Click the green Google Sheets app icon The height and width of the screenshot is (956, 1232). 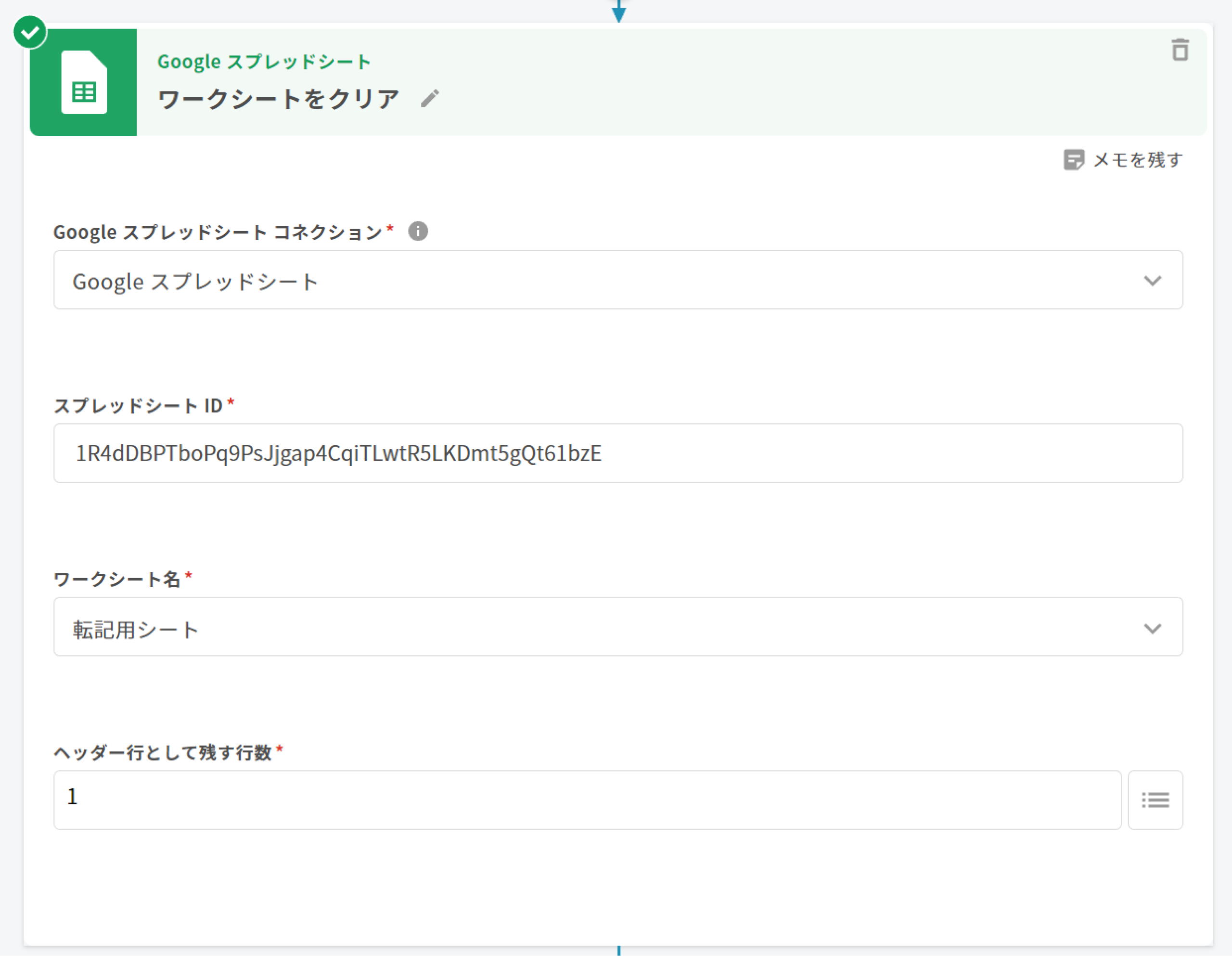pyautogui.click(x=83, y=82)
